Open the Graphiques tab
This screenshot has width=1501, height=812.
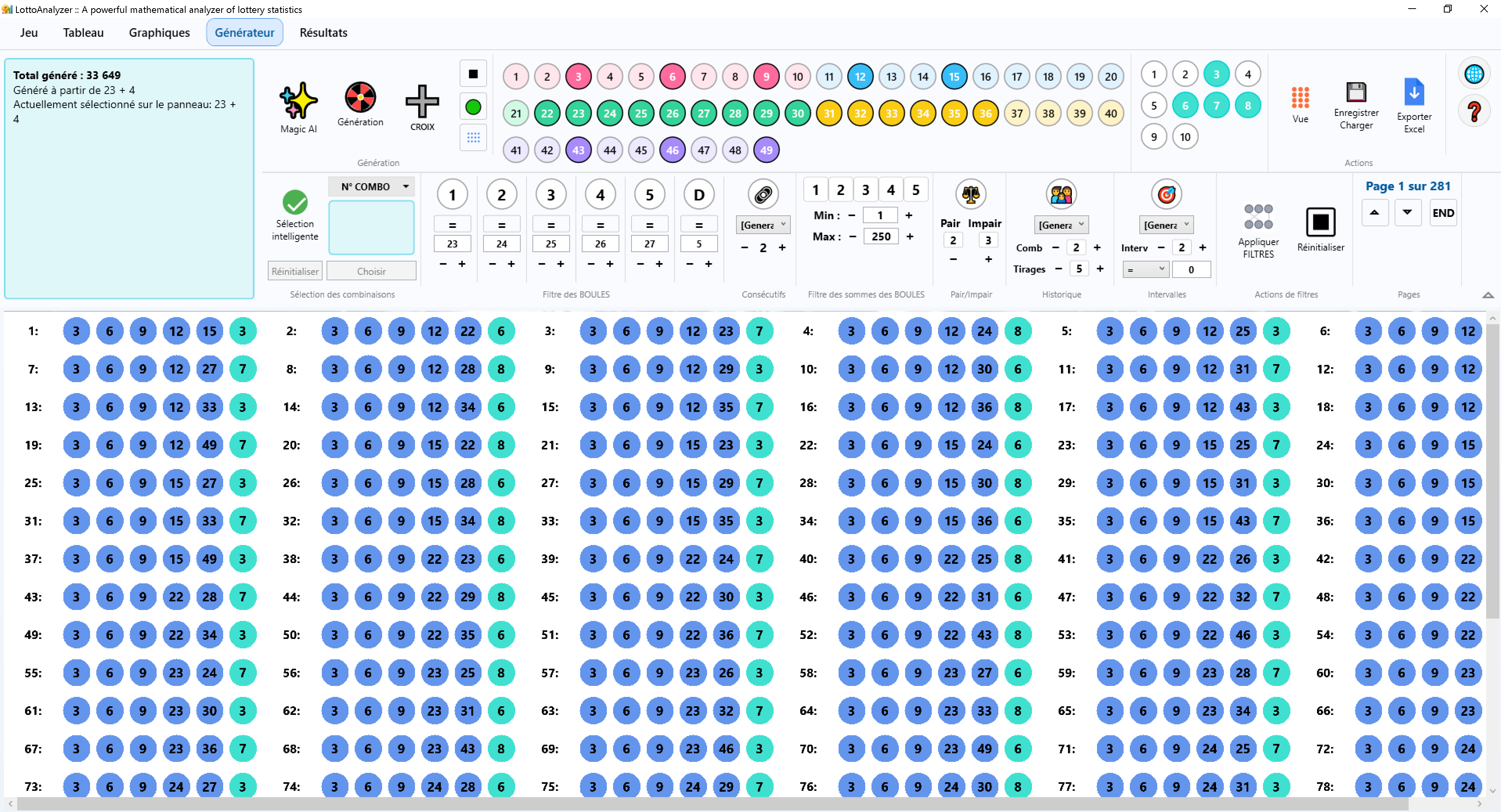tap(159, 32)
